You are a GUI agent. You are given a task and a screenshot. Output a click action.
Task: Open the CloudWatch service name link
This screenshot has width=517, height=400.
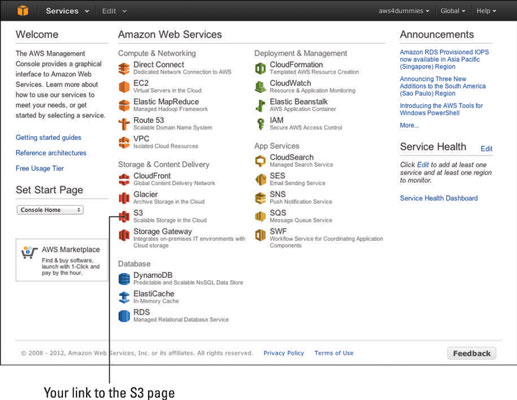coord(290,83)
